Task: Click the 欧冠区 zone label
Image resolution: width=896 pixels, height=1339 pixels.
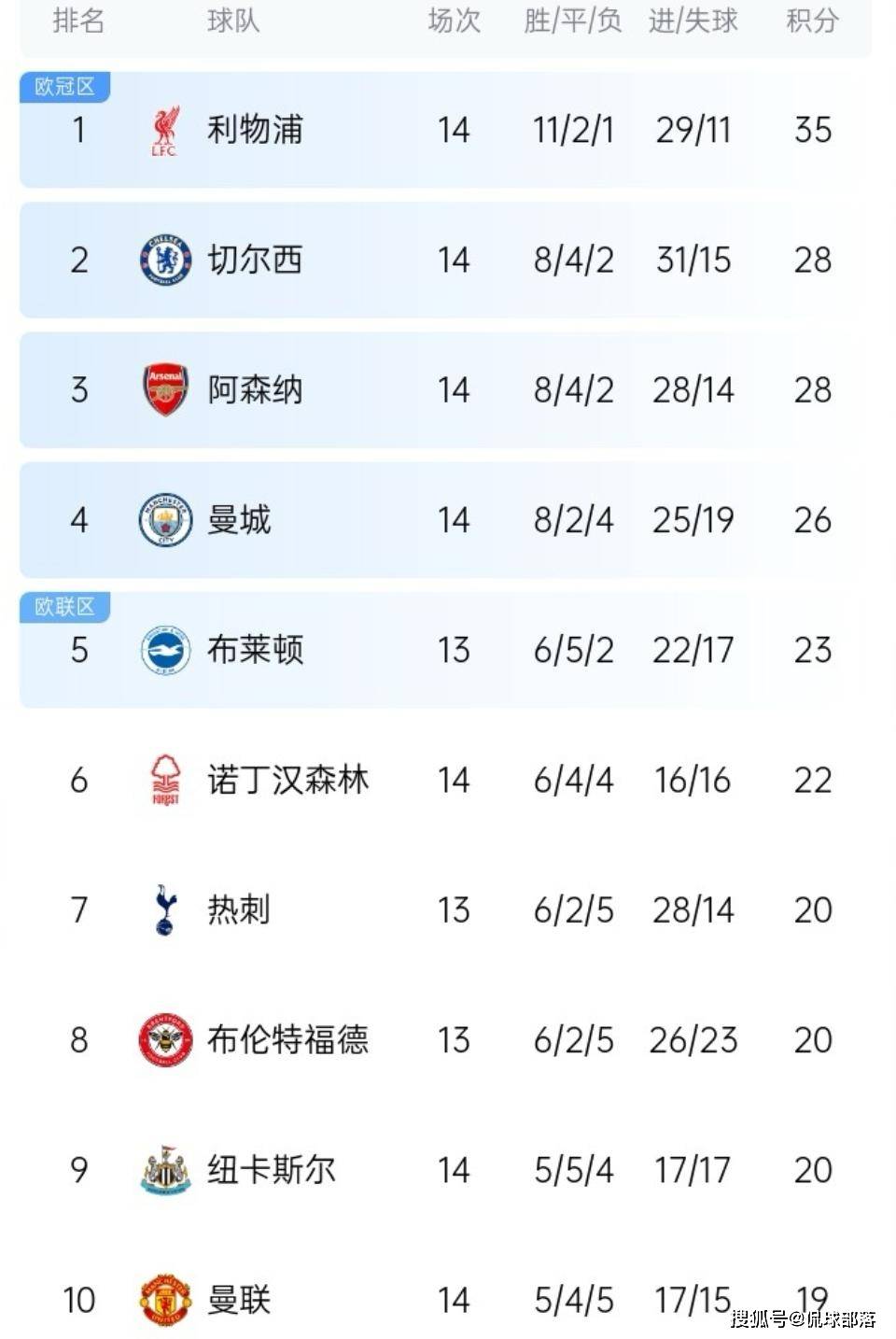Action: point(64,87)
